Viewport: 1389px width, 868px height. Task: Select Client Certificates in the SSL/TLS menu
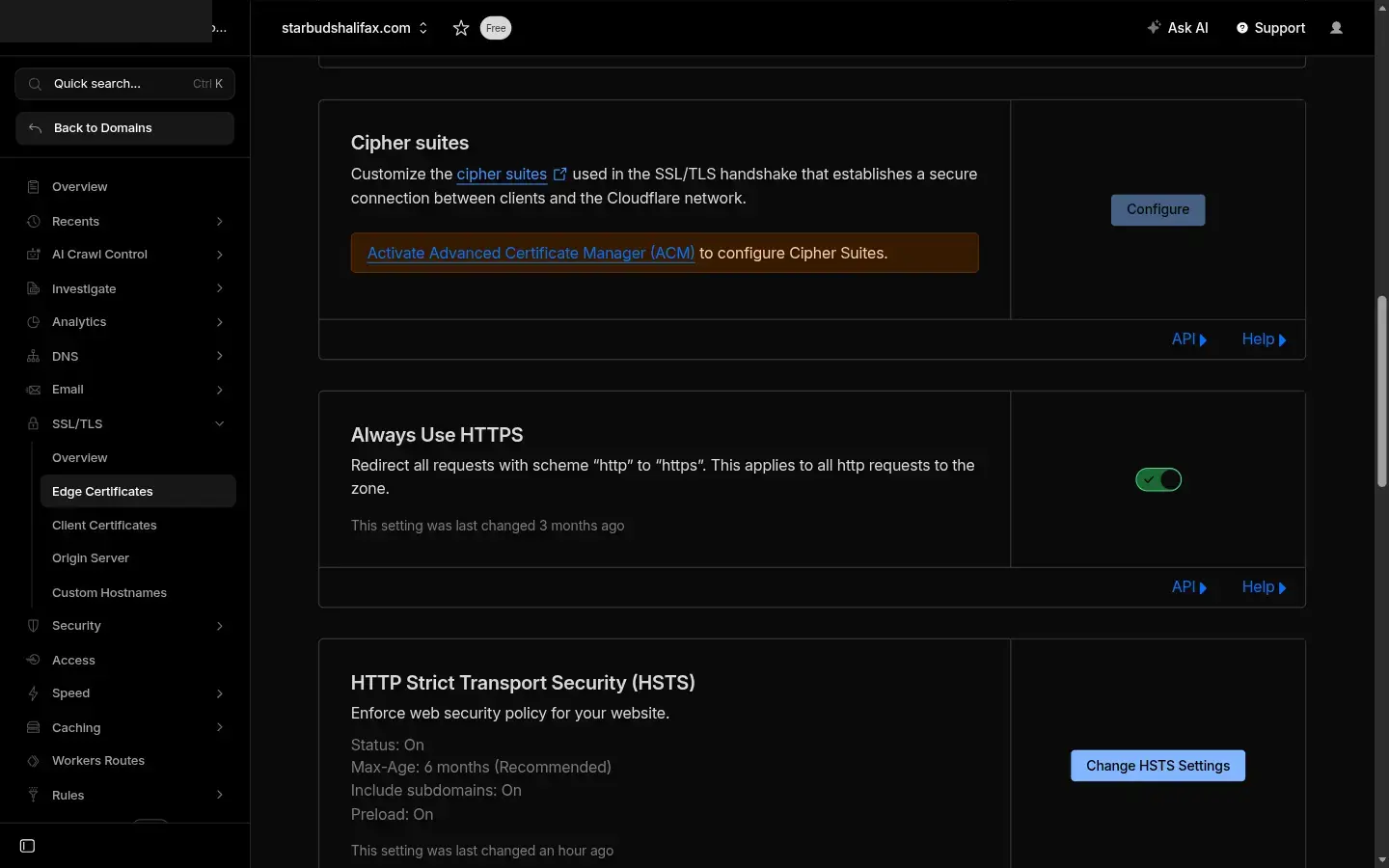pyautogui.click(x=104, y=526)
